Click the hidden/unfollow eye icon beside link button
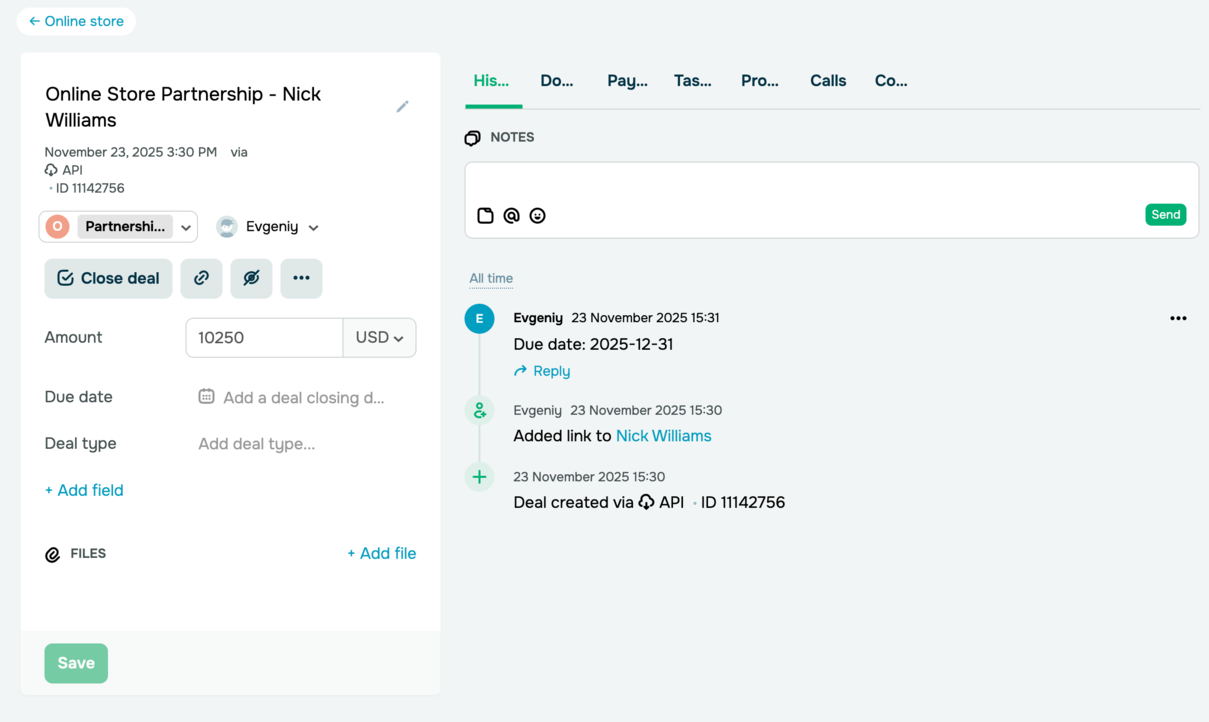This screenshot has height=722, width=1209. tap(251, 278)
